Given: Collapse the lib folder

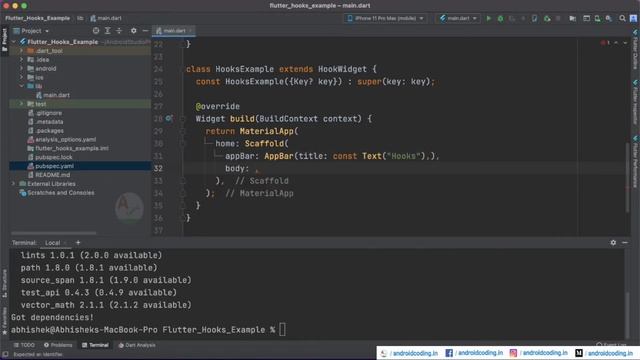Looking at the screenshot, I should tap(22, 86).
